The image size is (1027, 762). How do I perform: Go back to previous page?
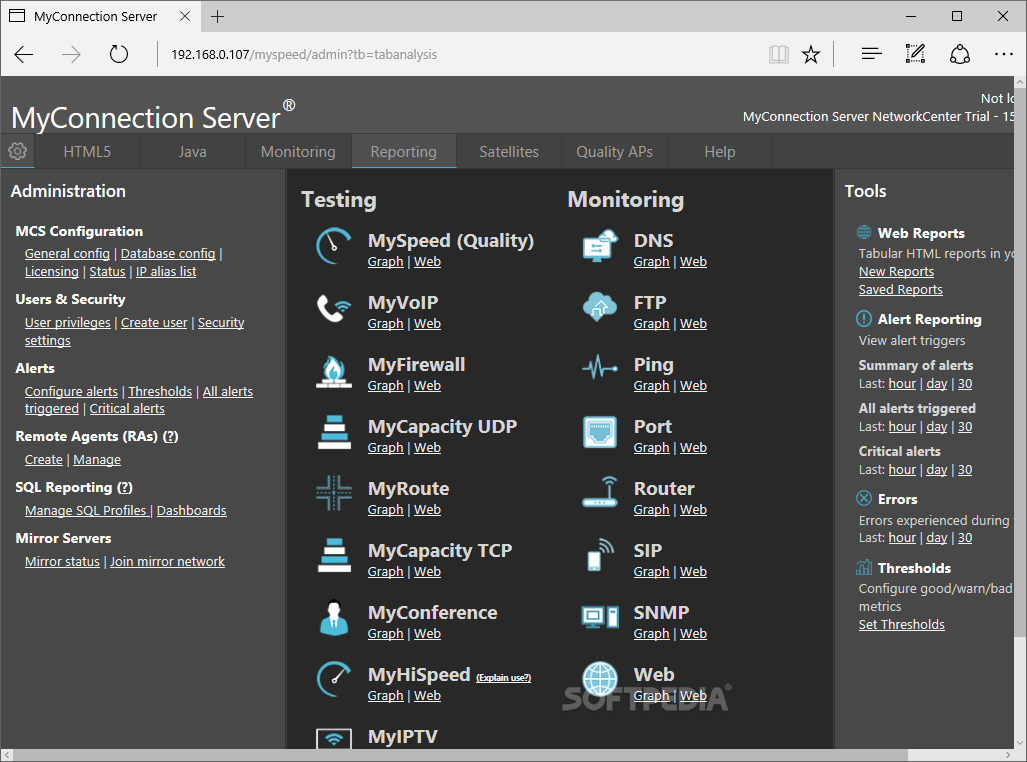[24, 54]
